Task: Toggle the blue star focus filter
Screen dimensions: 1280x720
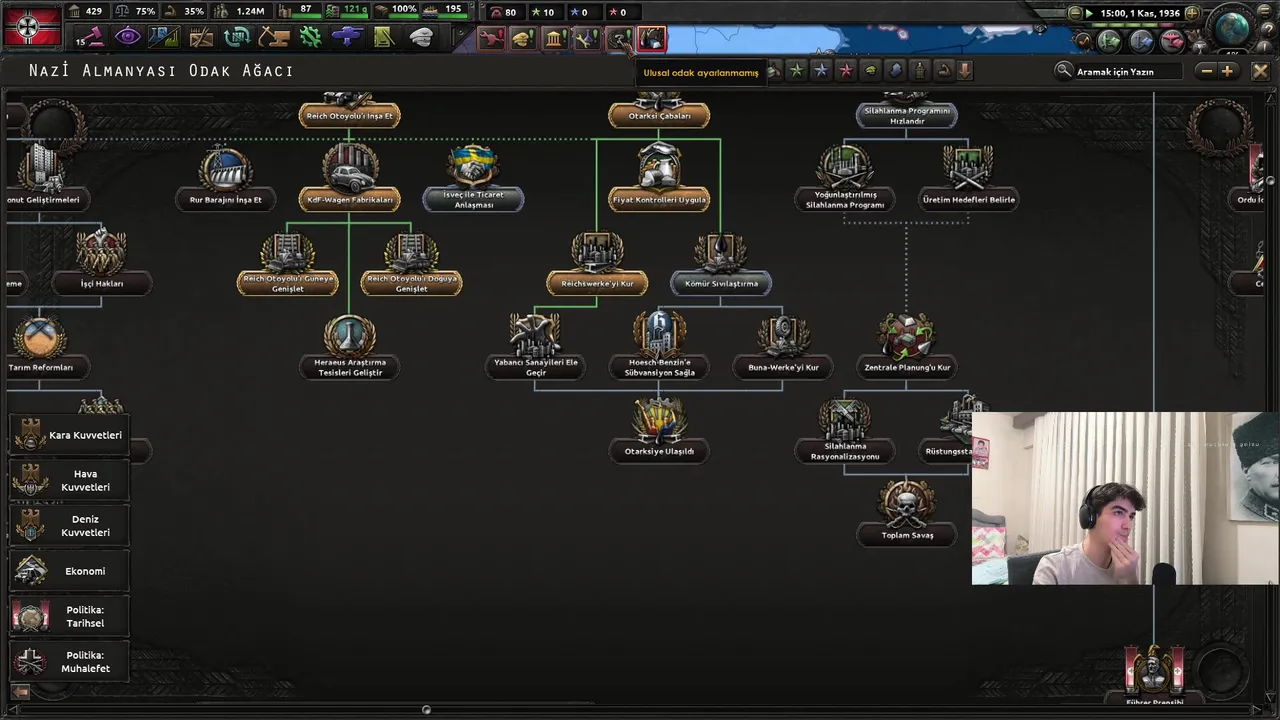Action: [x=821, y=70]
